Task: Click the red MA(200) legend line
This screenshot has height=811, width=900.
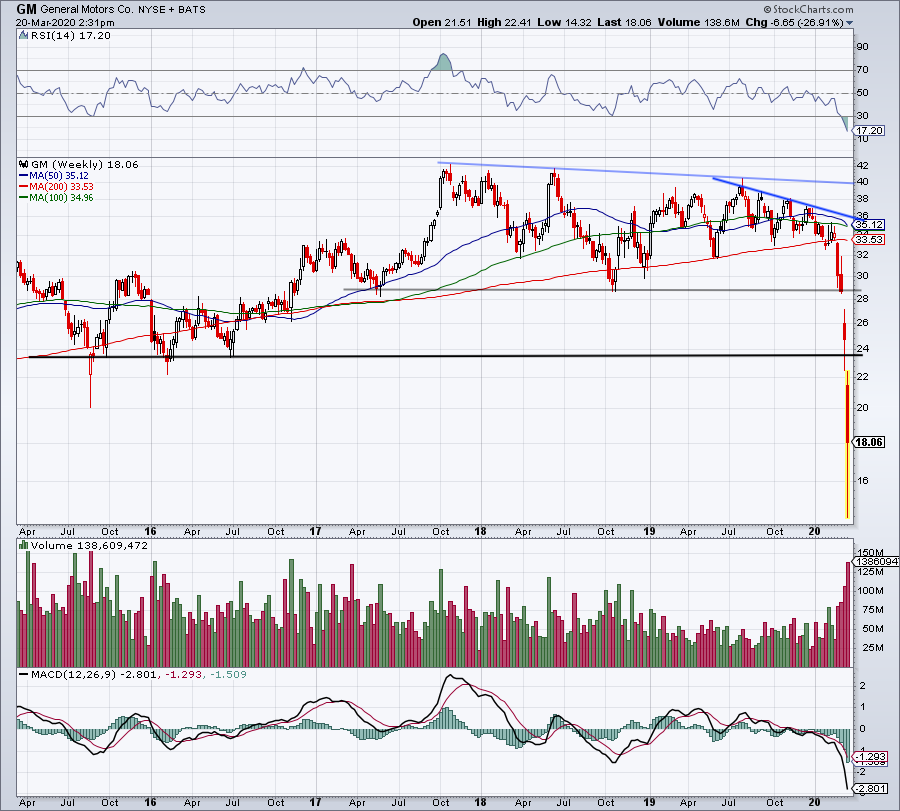Action: (24, 187)
